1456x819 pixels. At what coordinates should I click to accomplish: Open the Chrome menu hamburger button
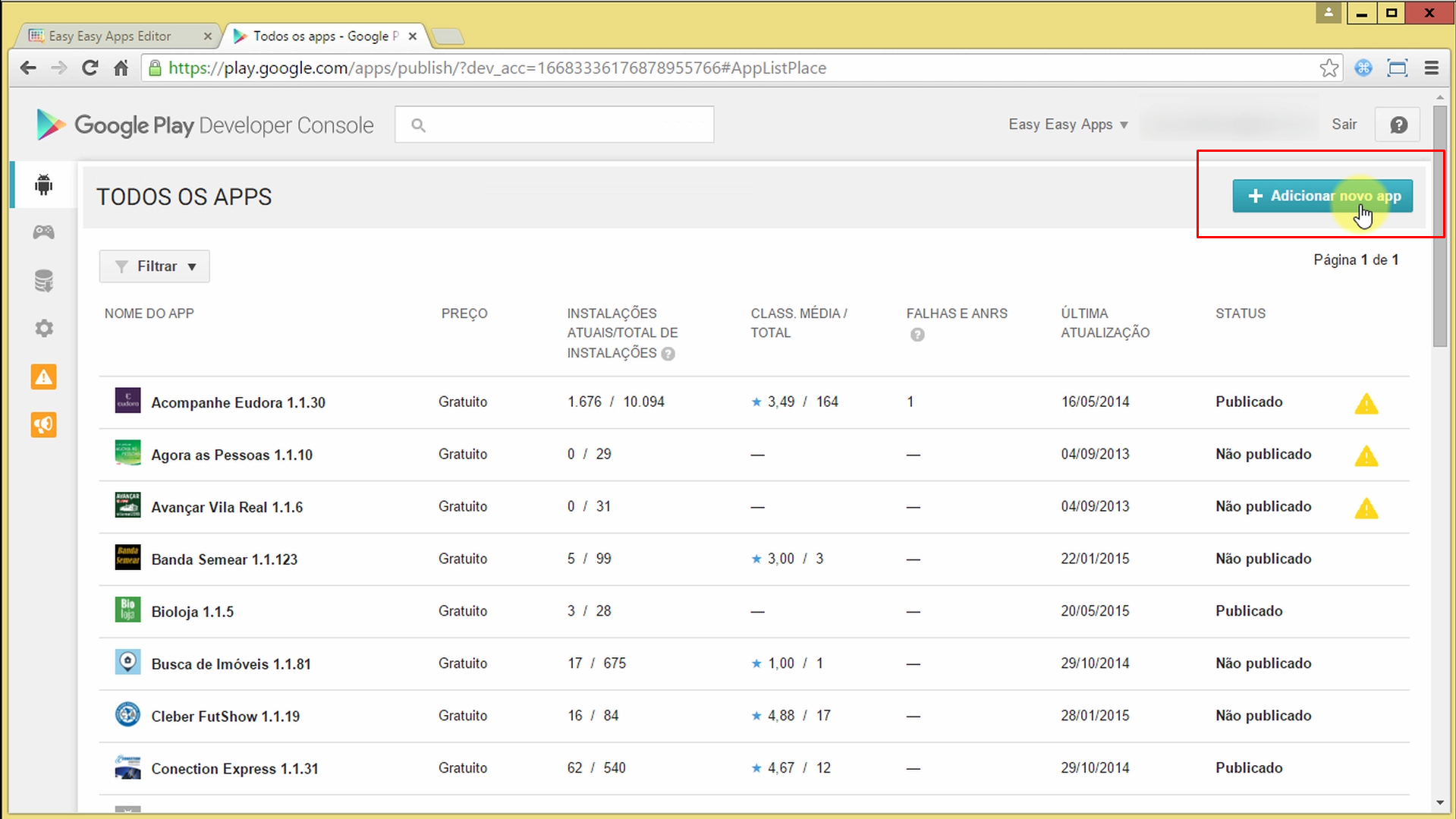click(1431, 68)
